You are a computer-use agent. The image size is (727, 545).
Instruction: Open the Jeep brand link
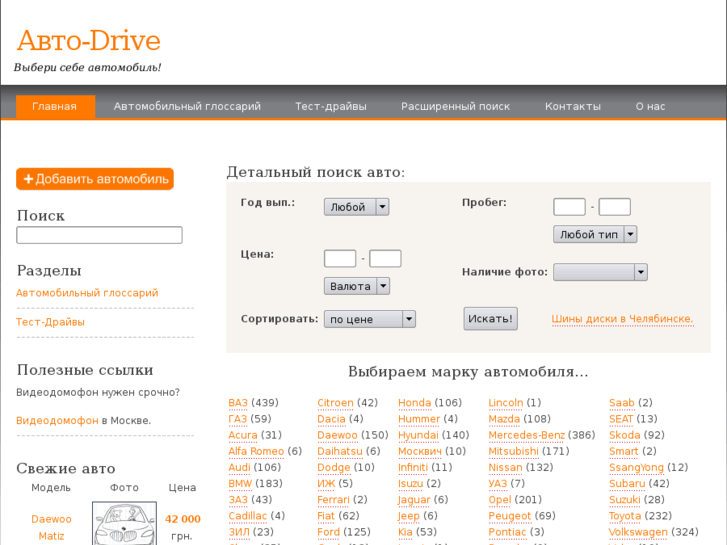click(408, 516)
